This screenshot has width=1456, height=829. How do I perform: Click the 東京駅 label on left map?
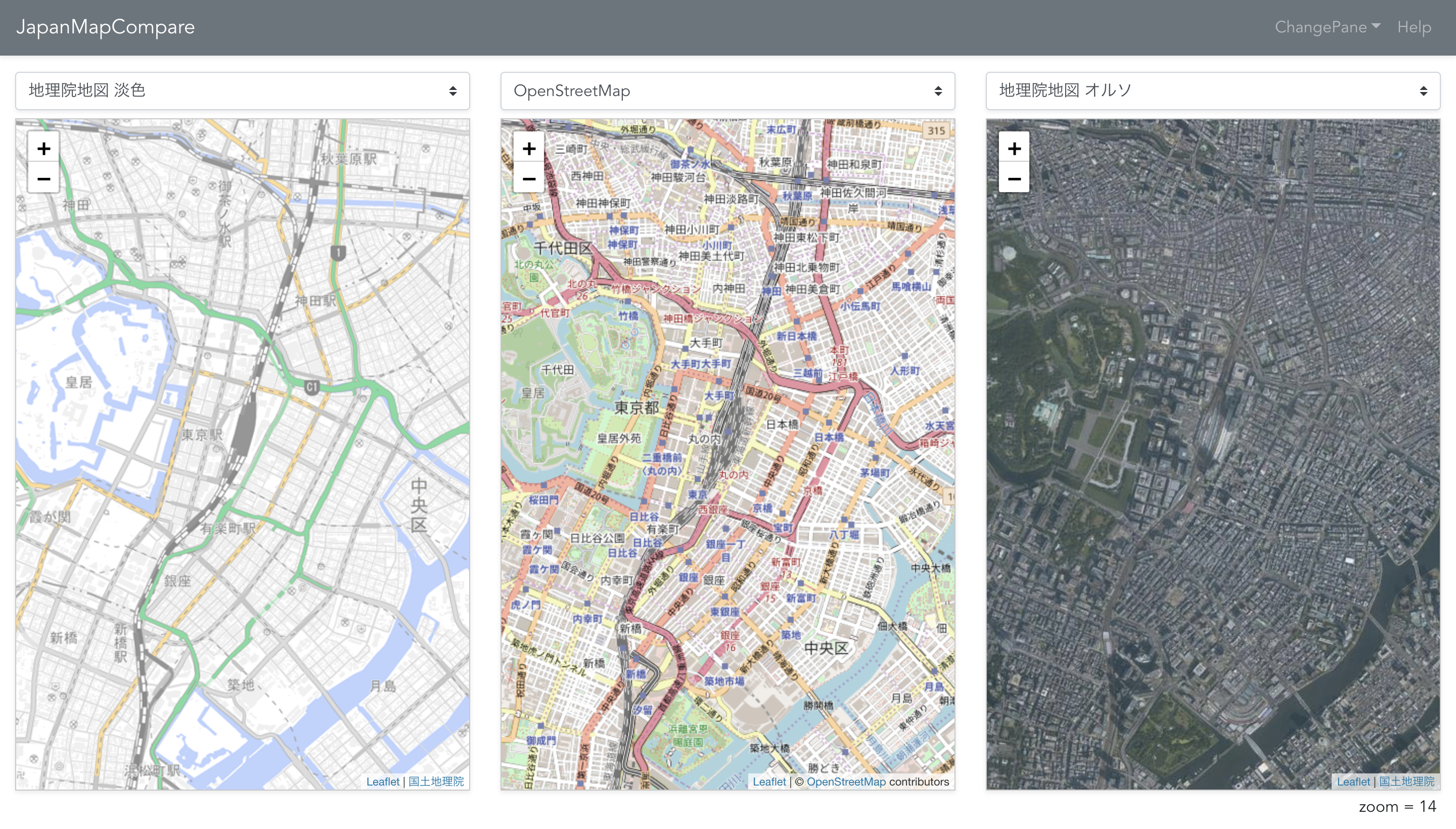(202, 435)
